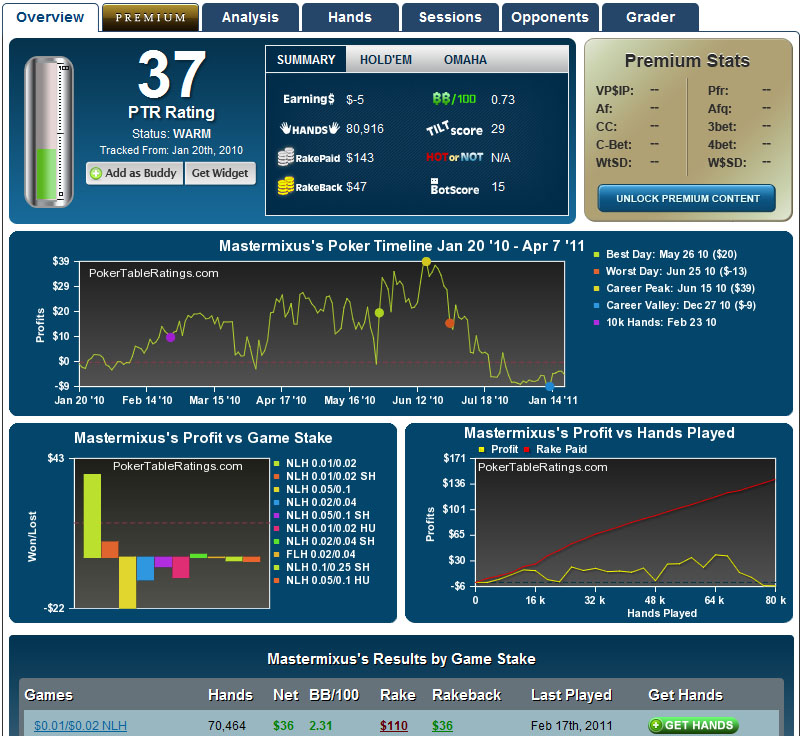Click the $110 rake link
This screenshot has width=803, height=736.
pos(394,726)
